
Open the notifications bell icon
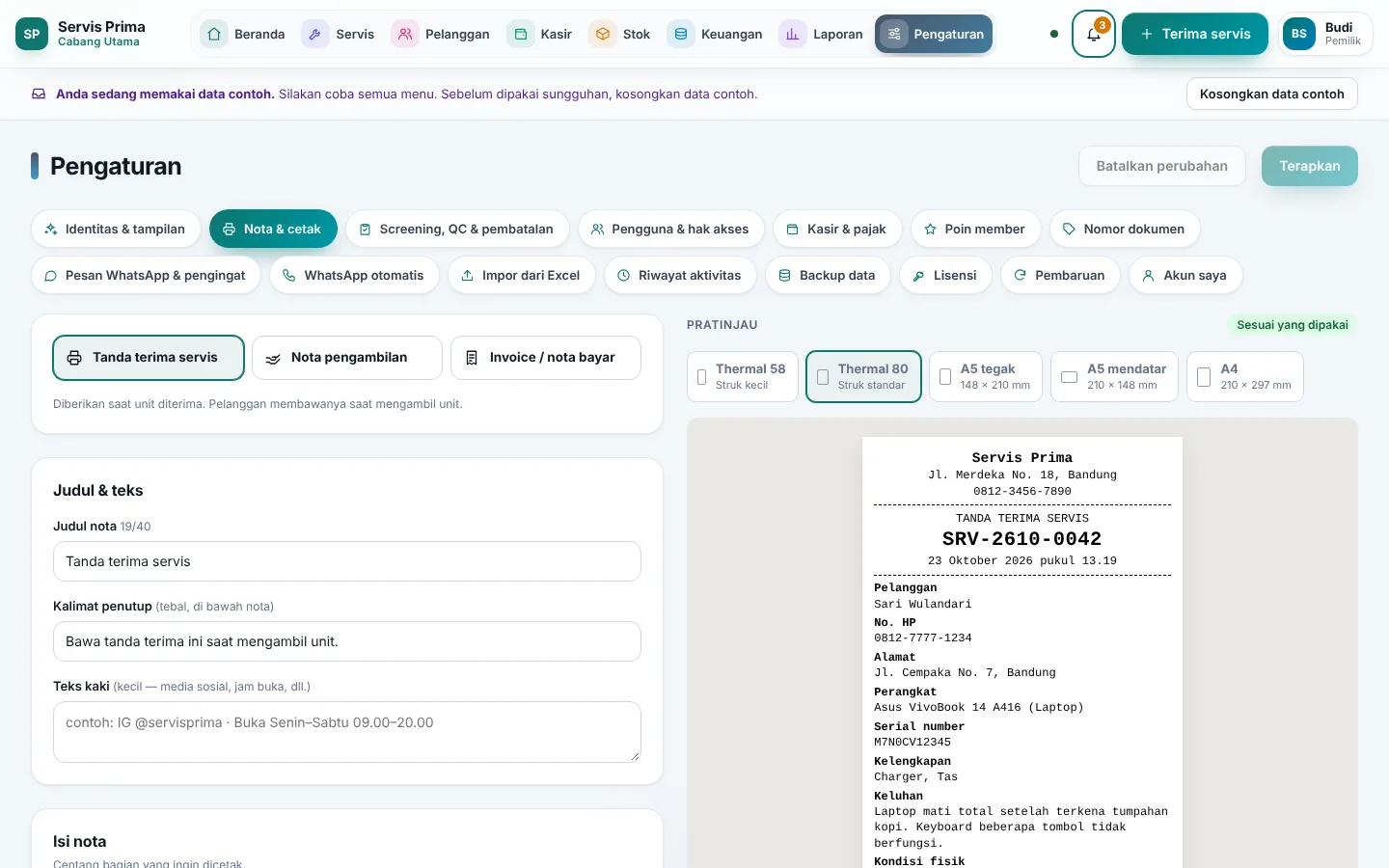pos(1093,34)
